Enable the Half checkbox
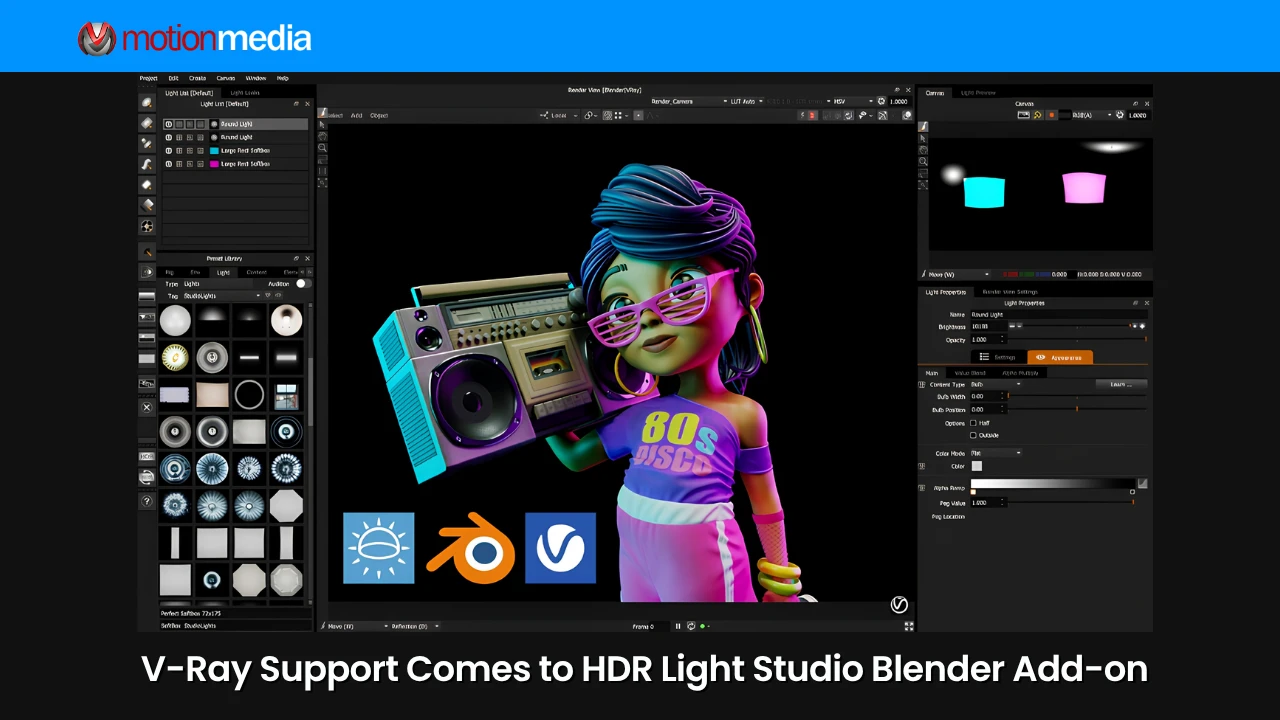1280x720 pixels. (973, 423)
